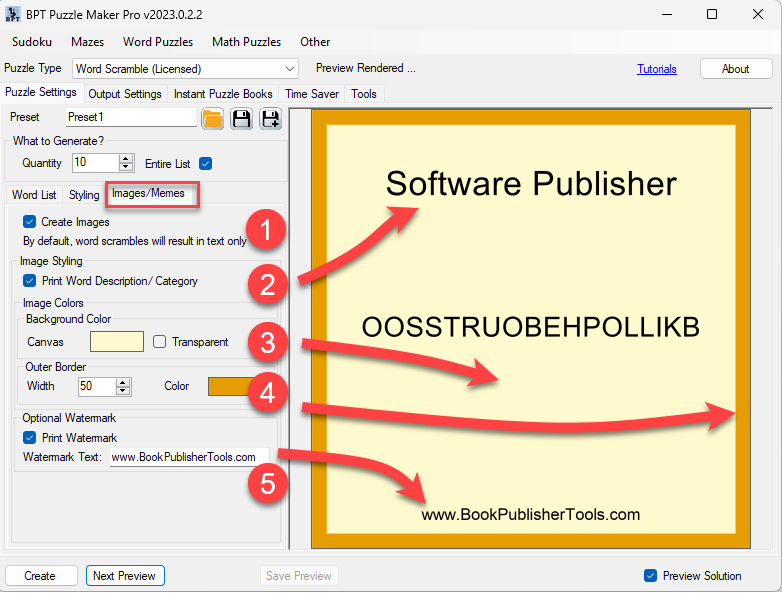Select the Styling sub-tab

click(84, 195)
